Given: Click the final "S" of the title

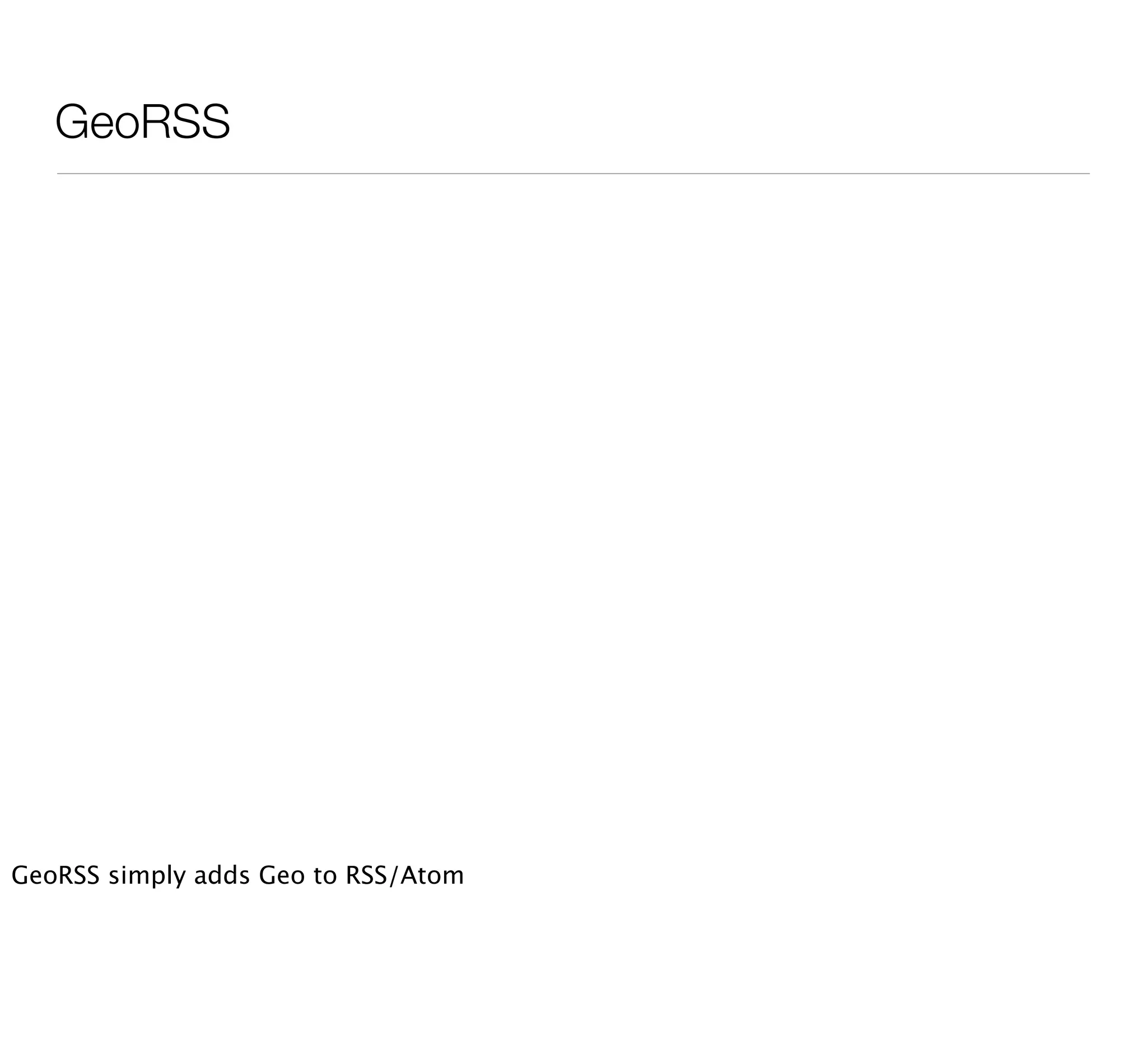Looking at the screenshot, I should (x=216, y=122).
